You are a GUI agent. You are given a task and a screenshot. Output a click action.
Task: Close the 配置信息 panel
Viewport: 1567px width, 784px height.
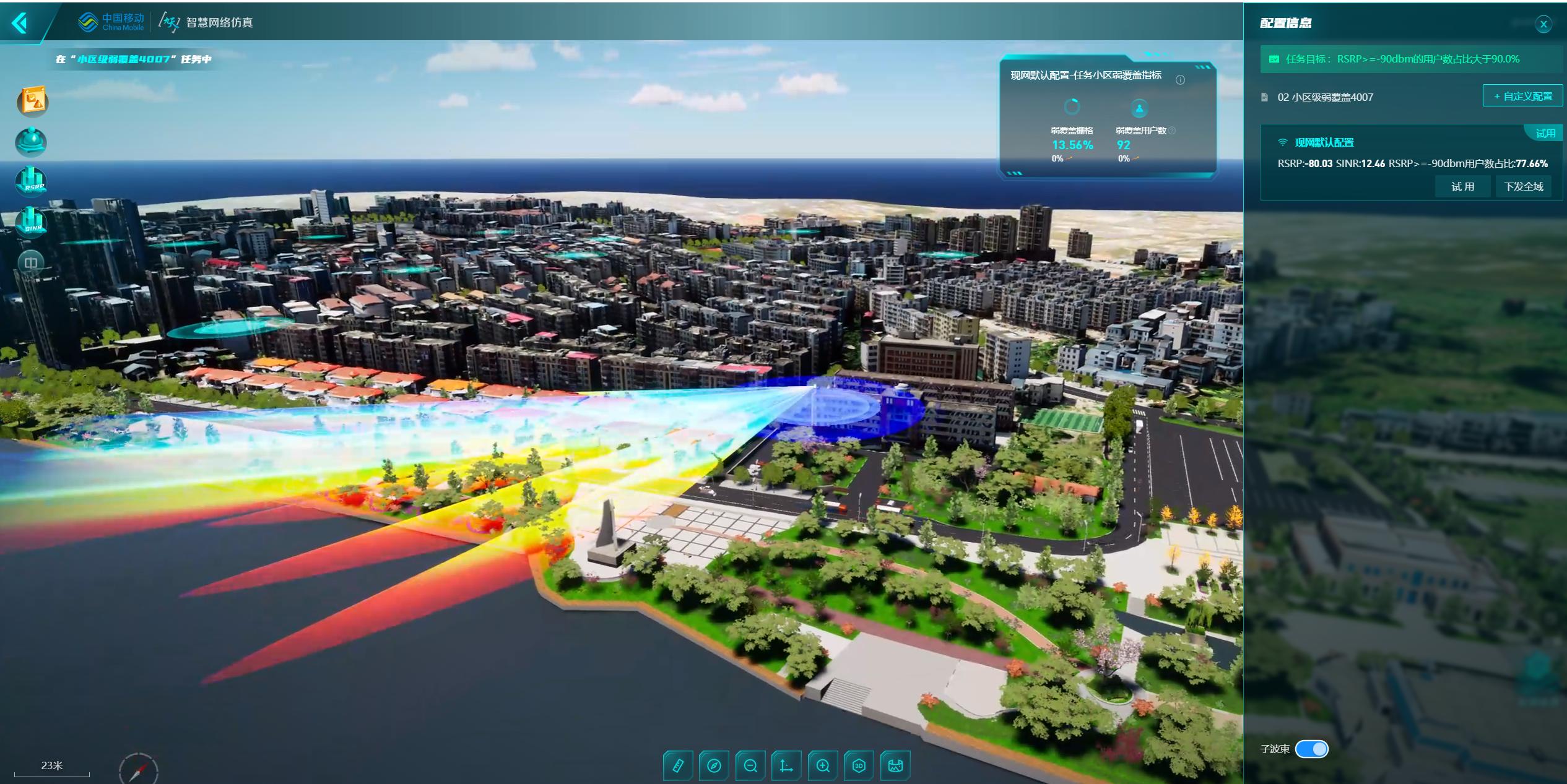pos(1543,24)
